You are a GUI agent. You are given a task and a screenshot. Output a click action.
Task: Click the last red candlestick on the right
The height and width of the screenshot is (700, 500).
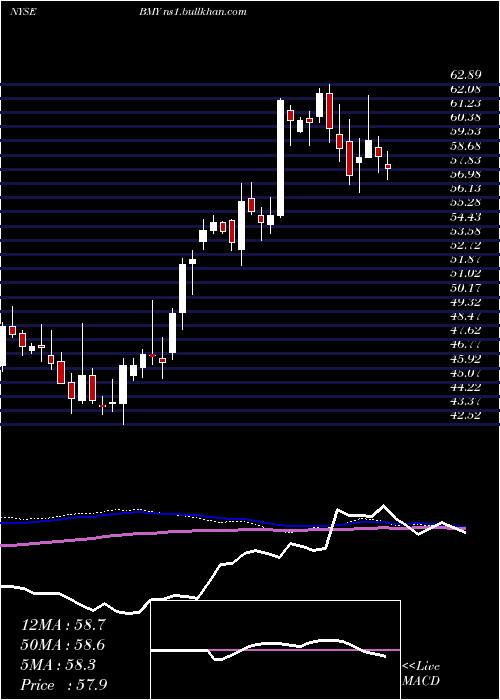(388, 166)
